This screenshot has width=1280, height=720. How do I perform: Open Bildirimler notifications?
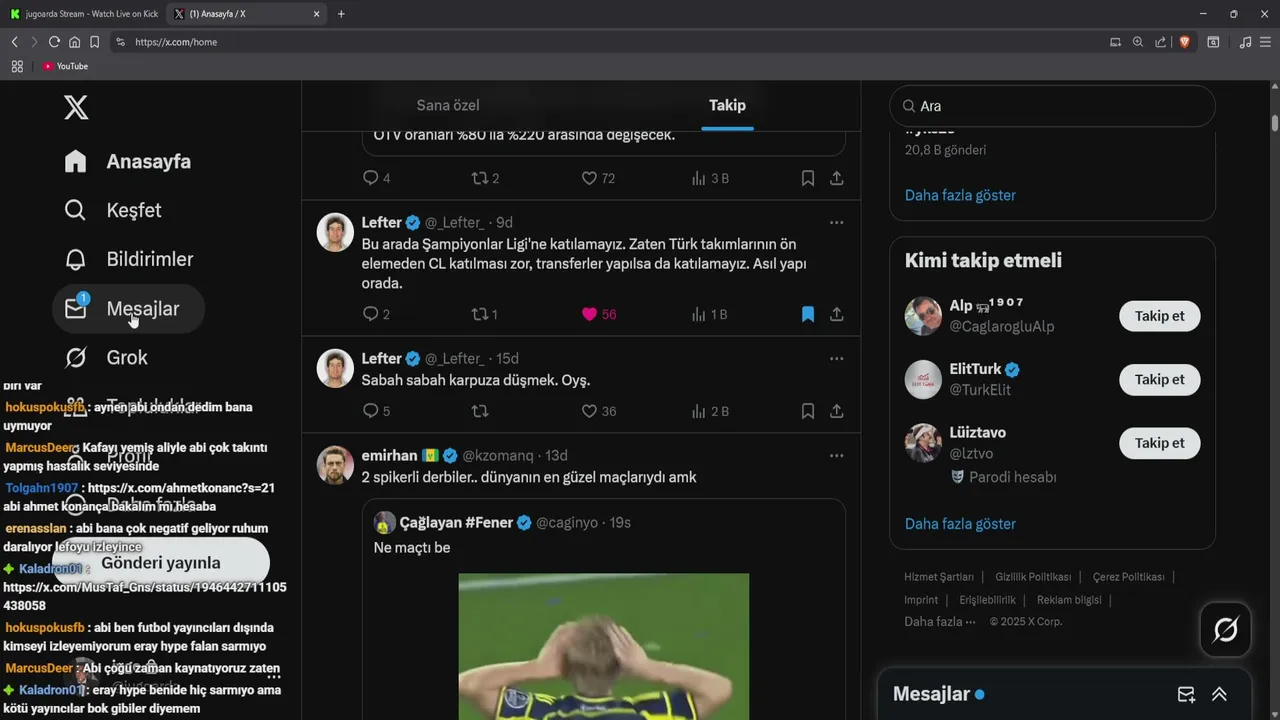[x=128, y=259]
